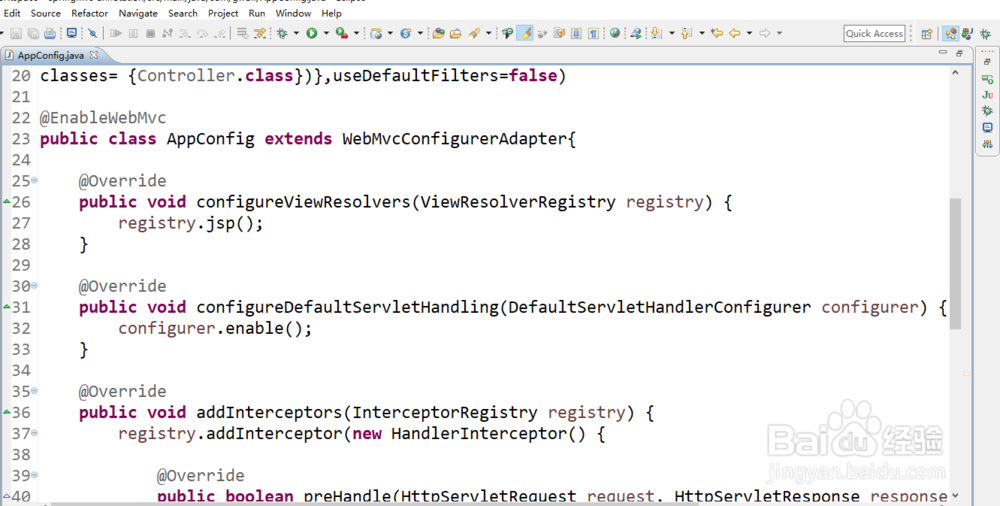The image size is (1000, 506).
Task: Open the Debug dropdown arrow
Action: 296,33
